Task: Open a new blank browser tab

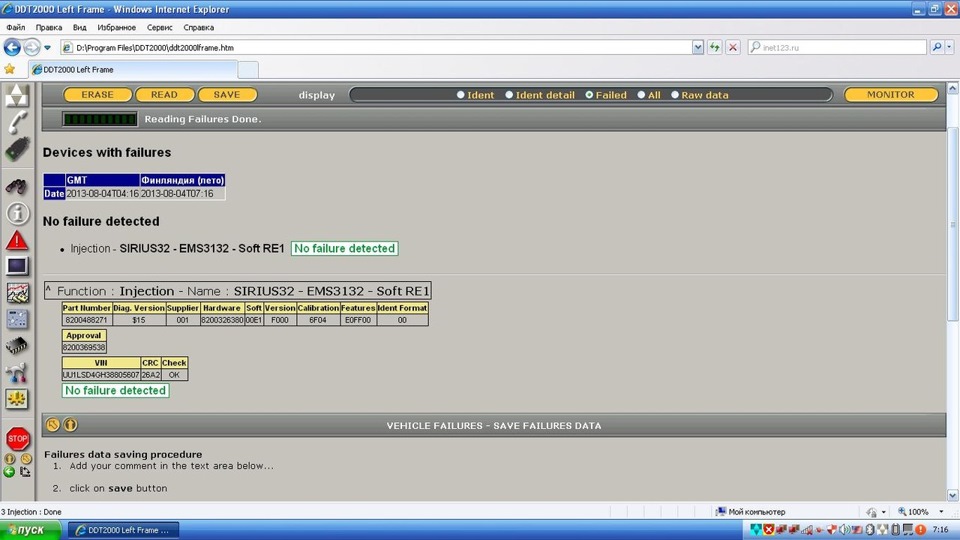Action: click(247, 70)
